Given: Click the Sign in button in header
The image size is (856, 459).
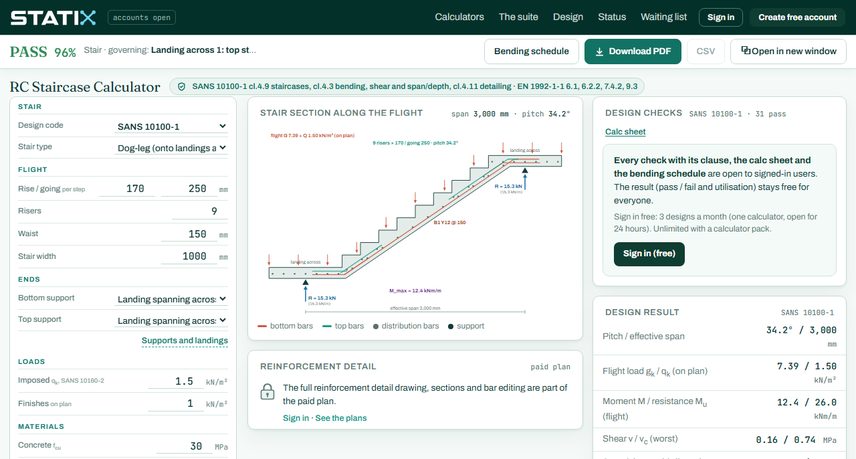Looking at the screenshot, I should point(721,17).
